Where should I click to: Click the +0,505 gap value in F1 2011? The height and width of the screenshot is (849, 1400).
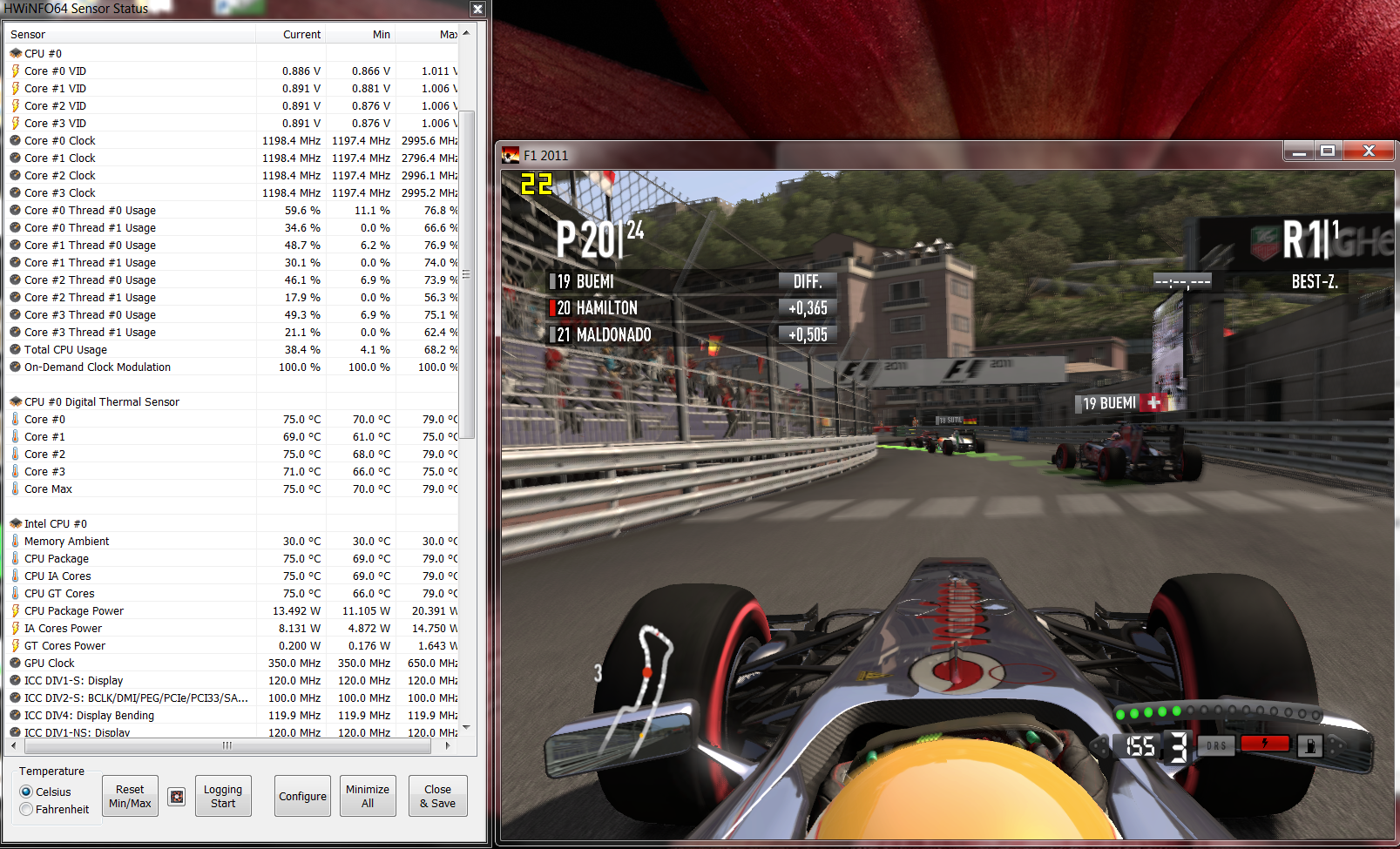(808, 335)
